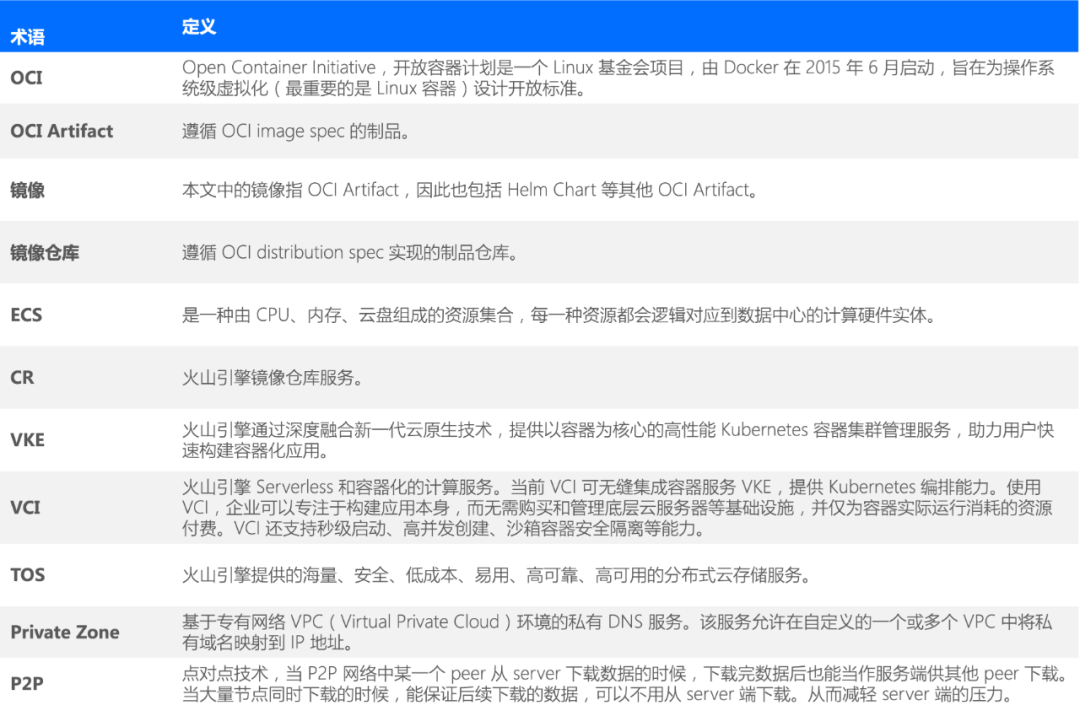Click the OCI distribution spec definition
Viewport: 1080px width, 716px height.
coord(350,253)
